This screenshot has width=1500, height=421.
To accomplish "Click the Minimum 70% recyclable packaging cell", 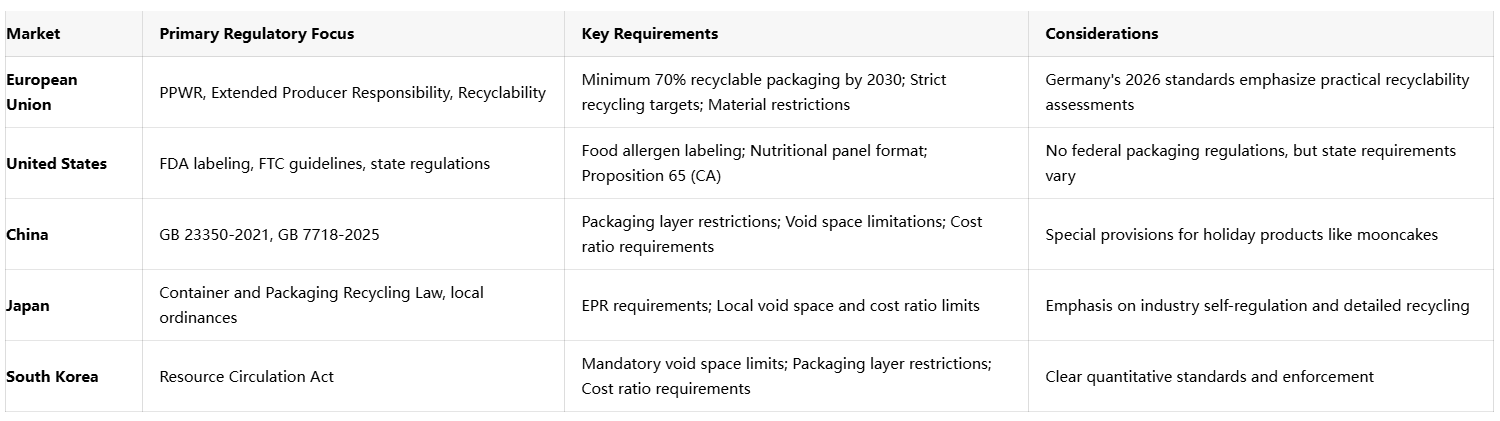I will tap(763, 92).
